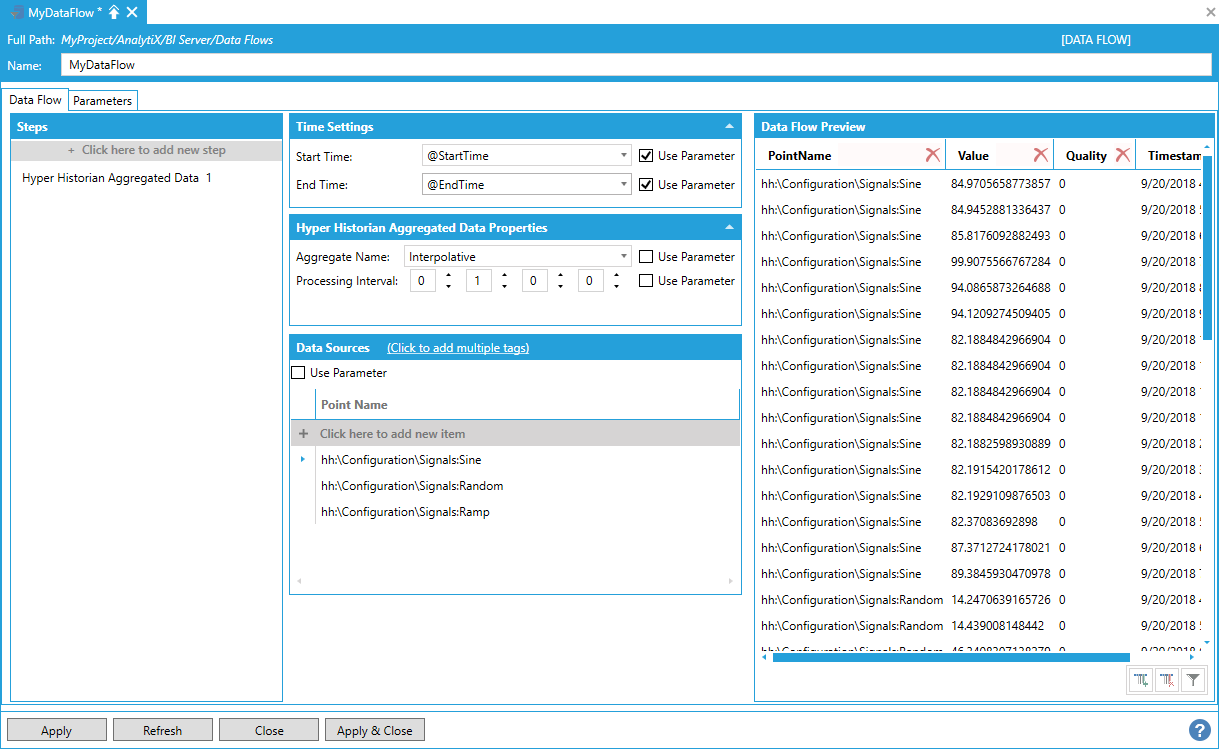The height and width of the screenshot is (750, 1221).
Task: Clear the Value column filter red X
Action: (x=1040, y=155)
